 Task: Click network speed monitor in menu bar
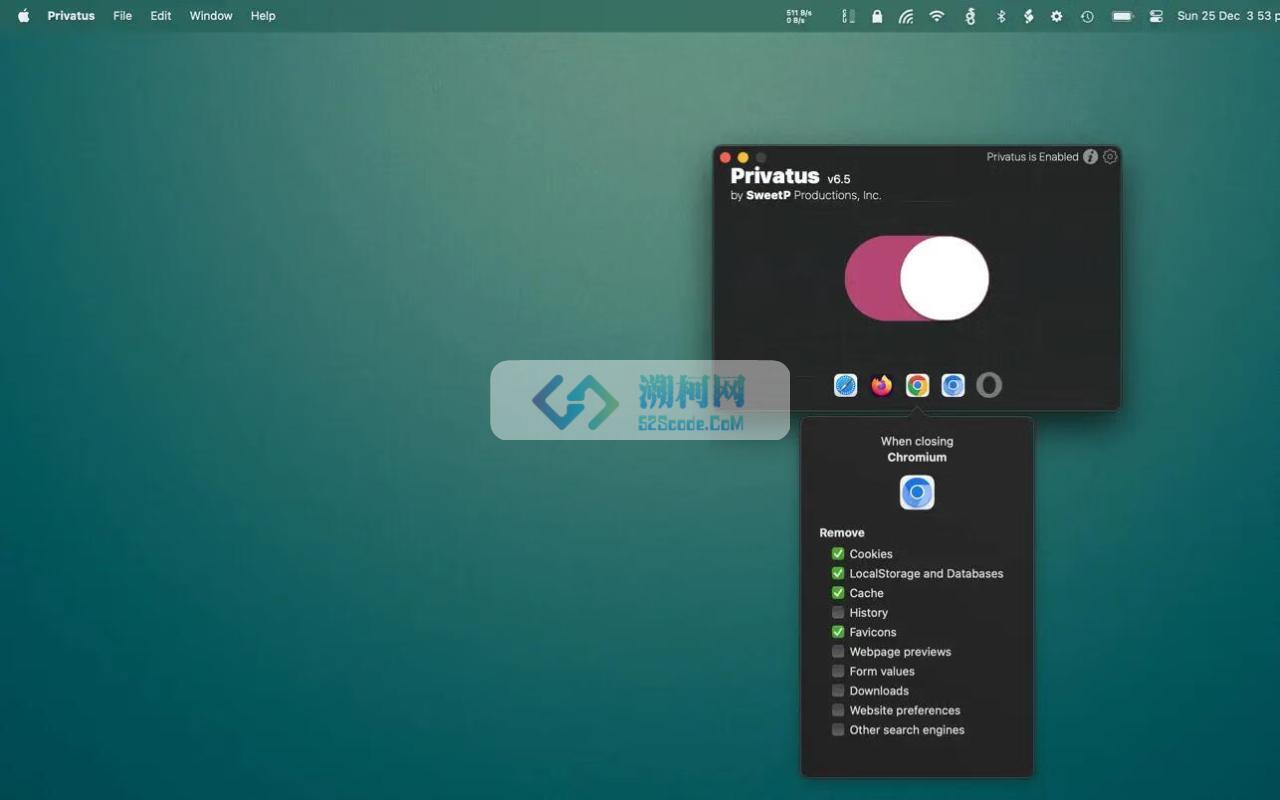coord(799,16)
